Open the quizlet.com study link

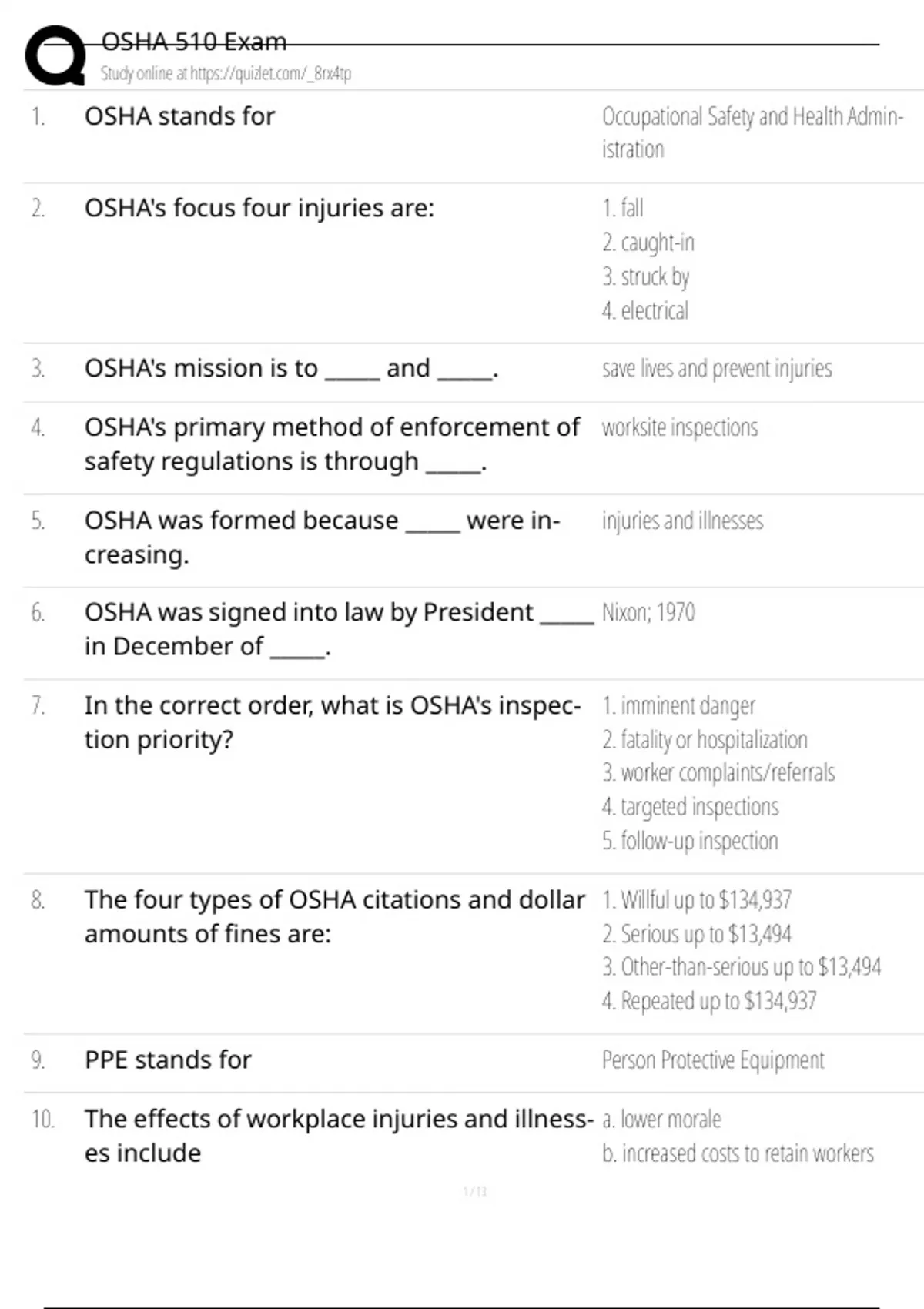tap(226, 74)
